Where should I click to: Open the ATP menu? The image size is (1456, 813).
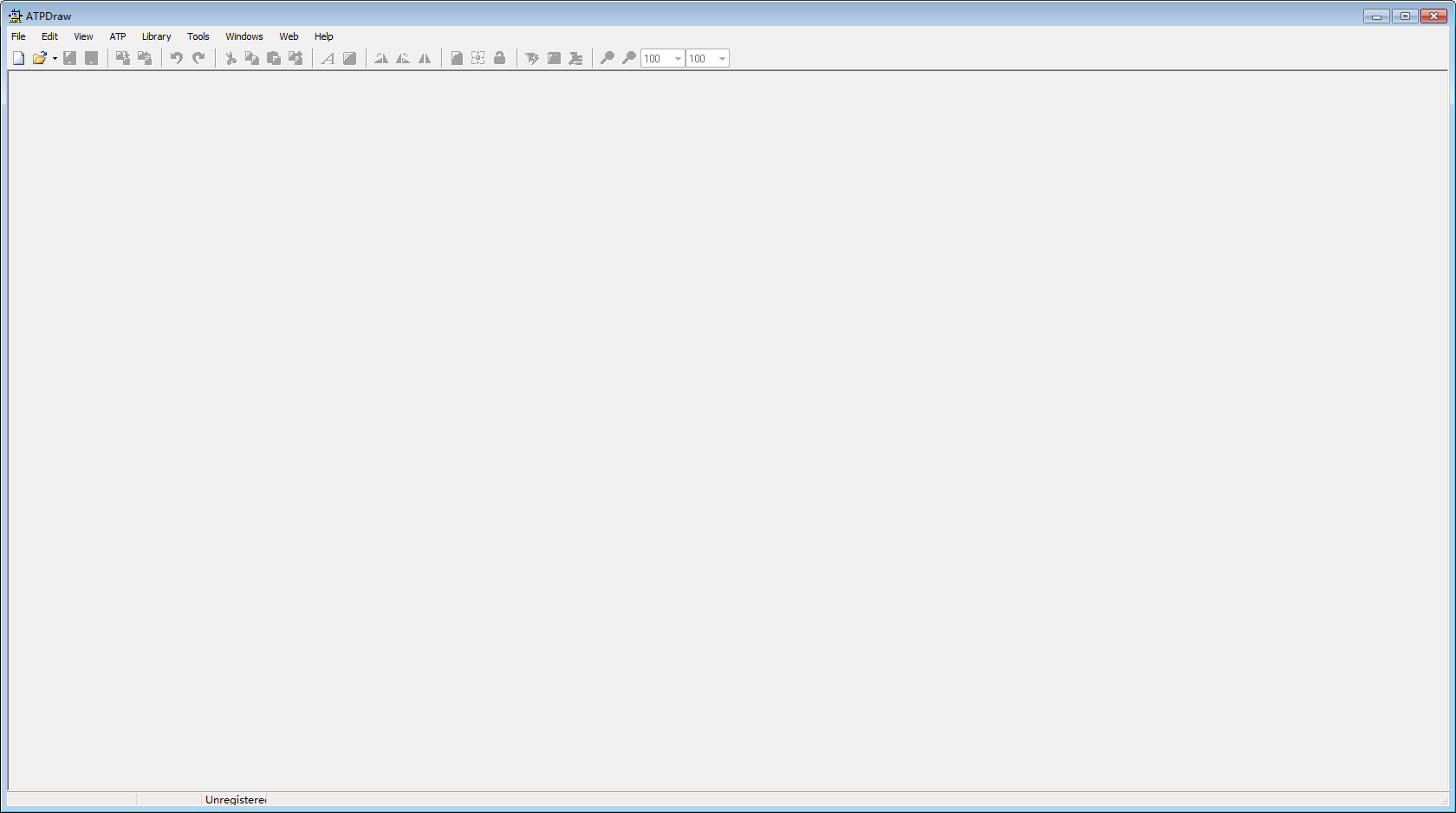pos(118,36)
